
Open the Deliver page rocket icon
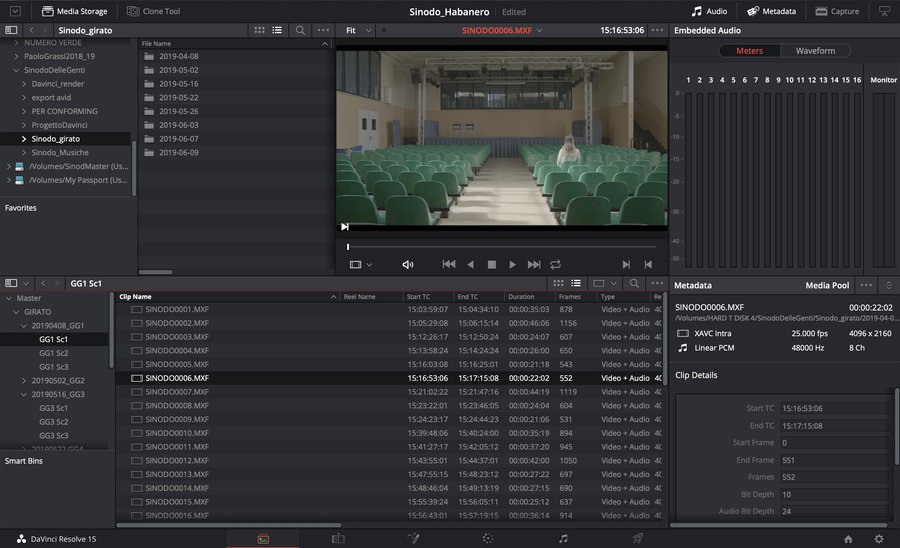tap(637, 538)
